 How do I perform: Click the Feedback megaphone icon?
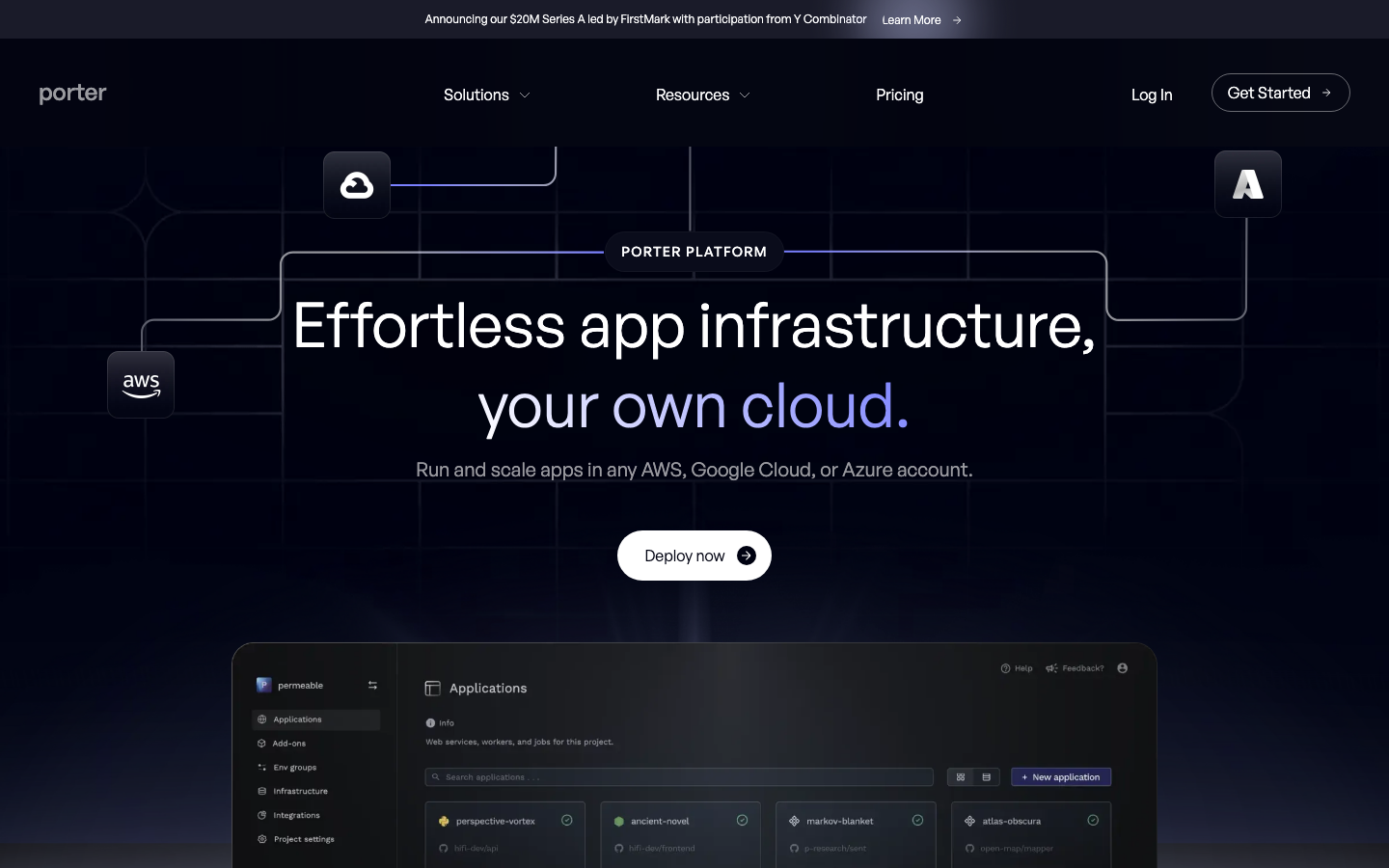[x=1051, y=668]
